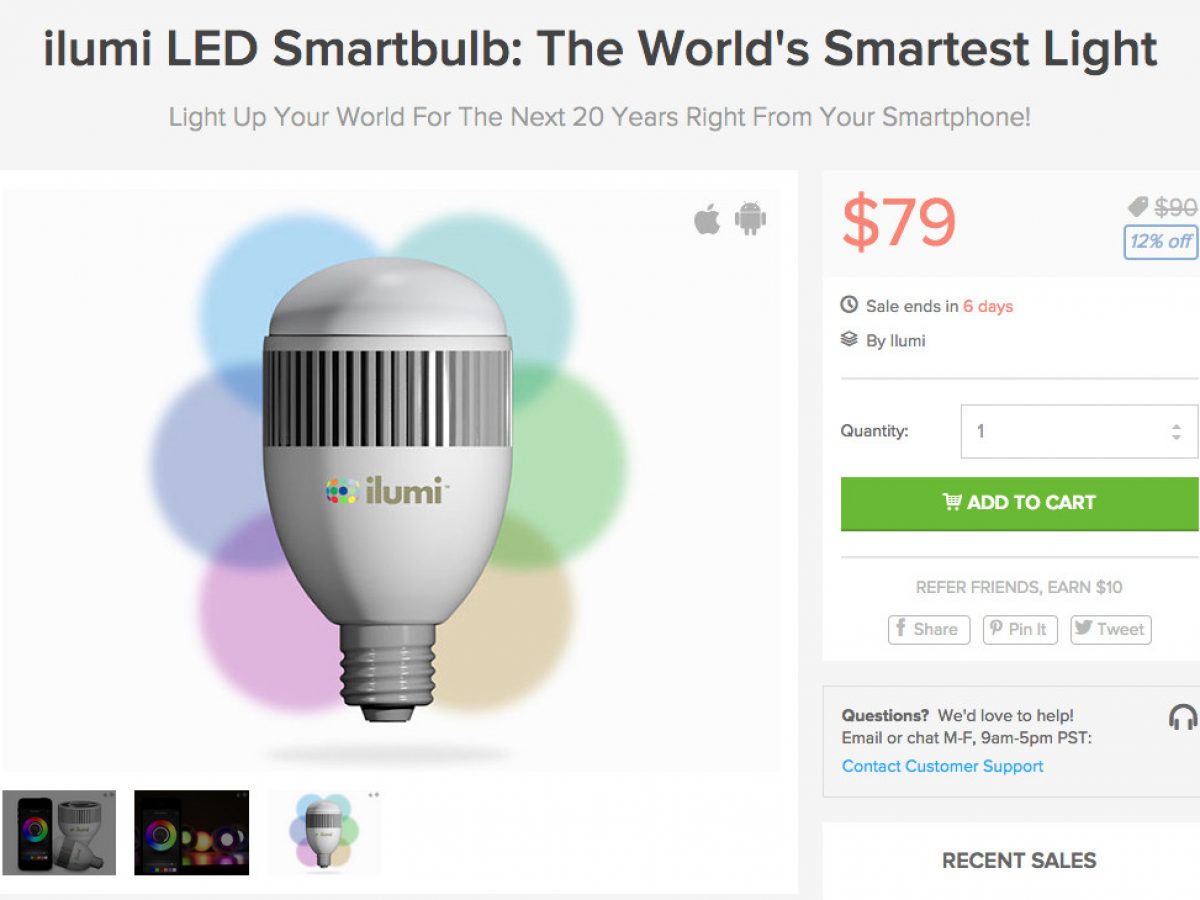Click the 12% off discount badge
Screen dimensions: 1200x900
pos(1161,241)
